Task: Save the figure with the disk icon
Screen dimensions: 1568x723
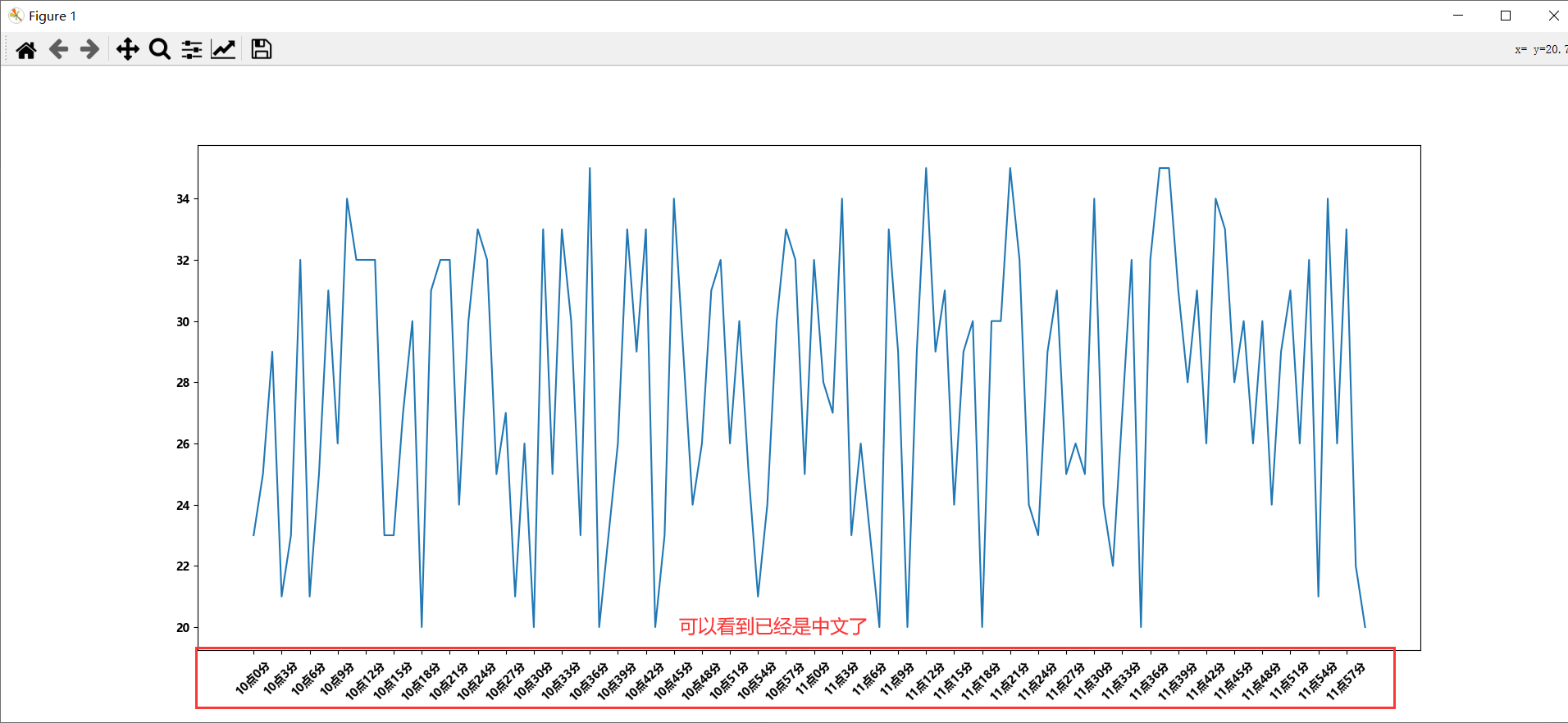Action: tap(262, 49)
